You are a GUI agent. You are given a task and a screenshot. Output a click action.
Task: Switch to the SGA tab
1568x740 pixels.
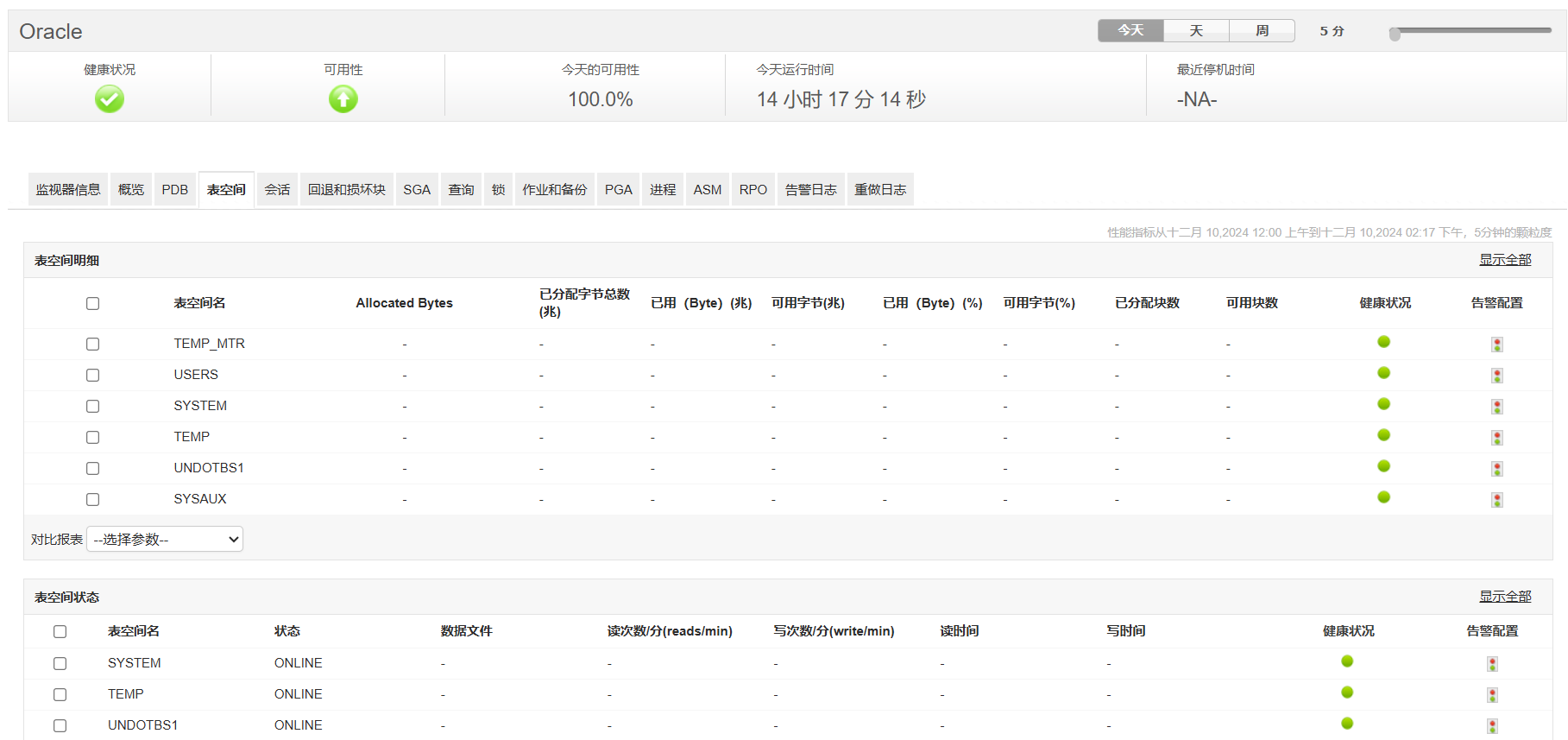417,189
